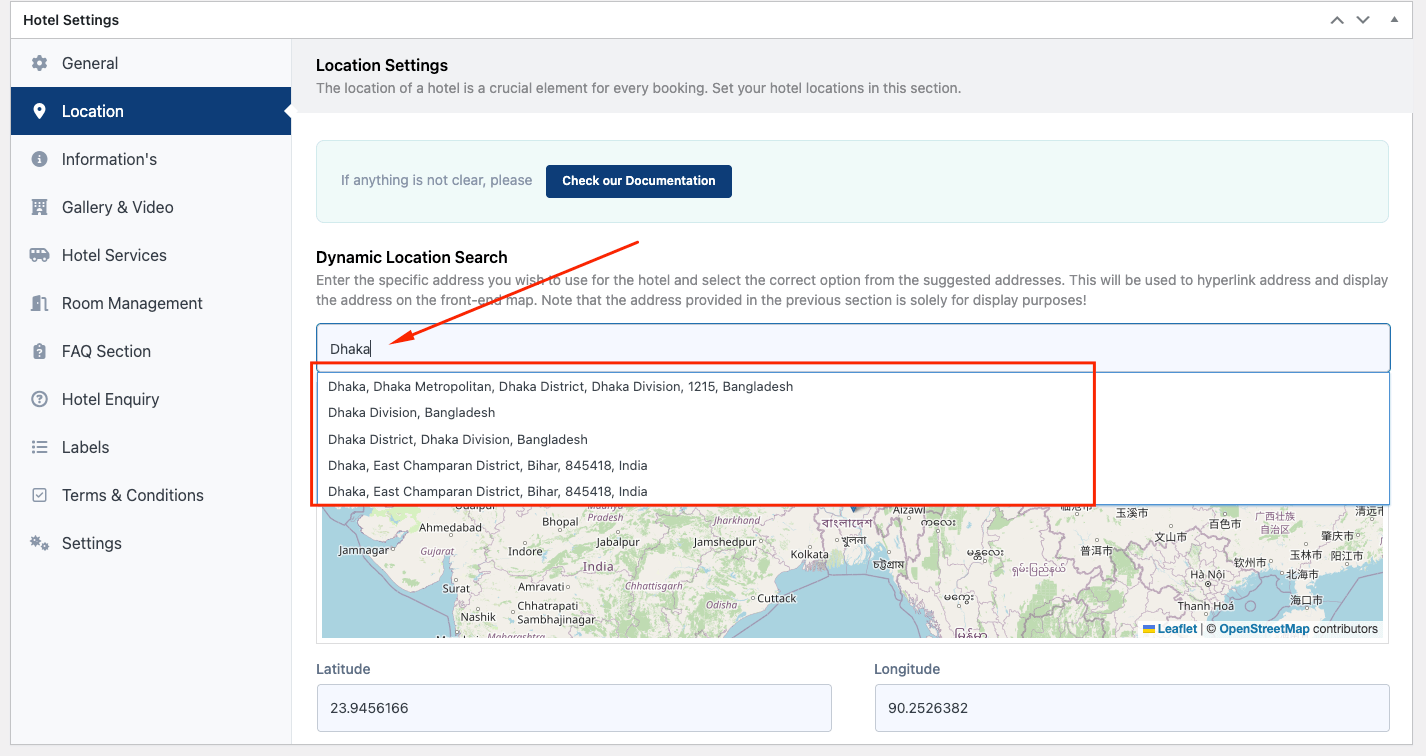Click the Hotel Enquiry question mark icon
Image resolution: width=1426 pixels, height=756 pixels.
[x=39, y=399]
